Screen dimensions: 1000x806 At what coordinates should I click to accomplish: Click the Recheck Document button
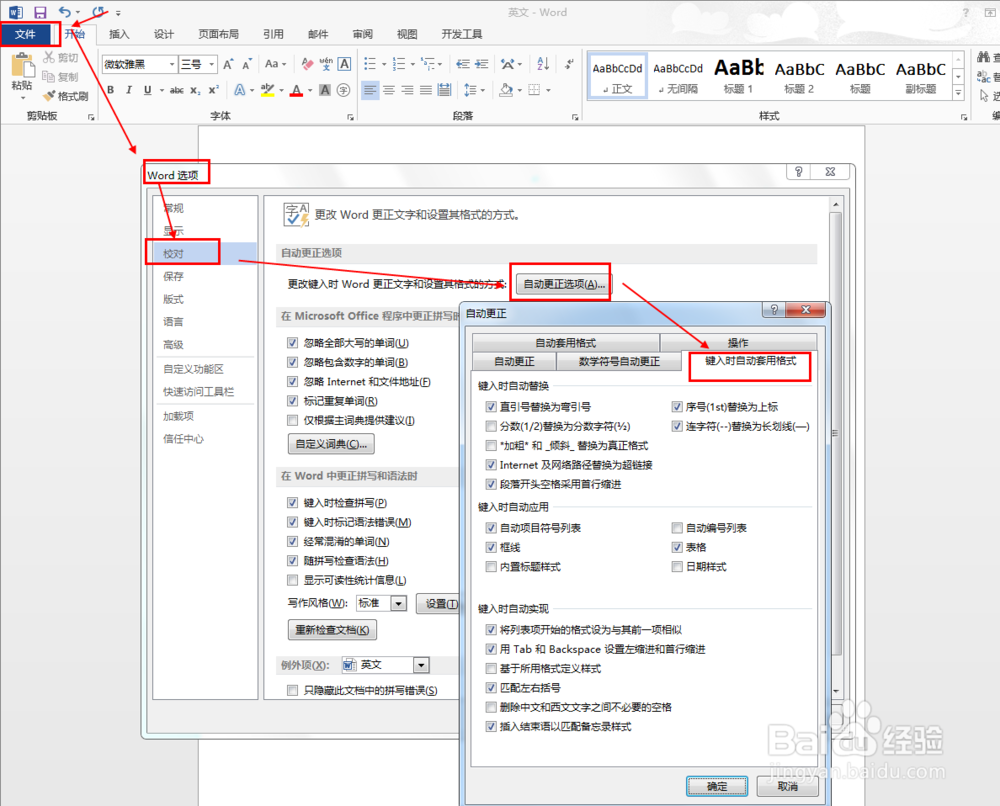(x=332, y=630)
